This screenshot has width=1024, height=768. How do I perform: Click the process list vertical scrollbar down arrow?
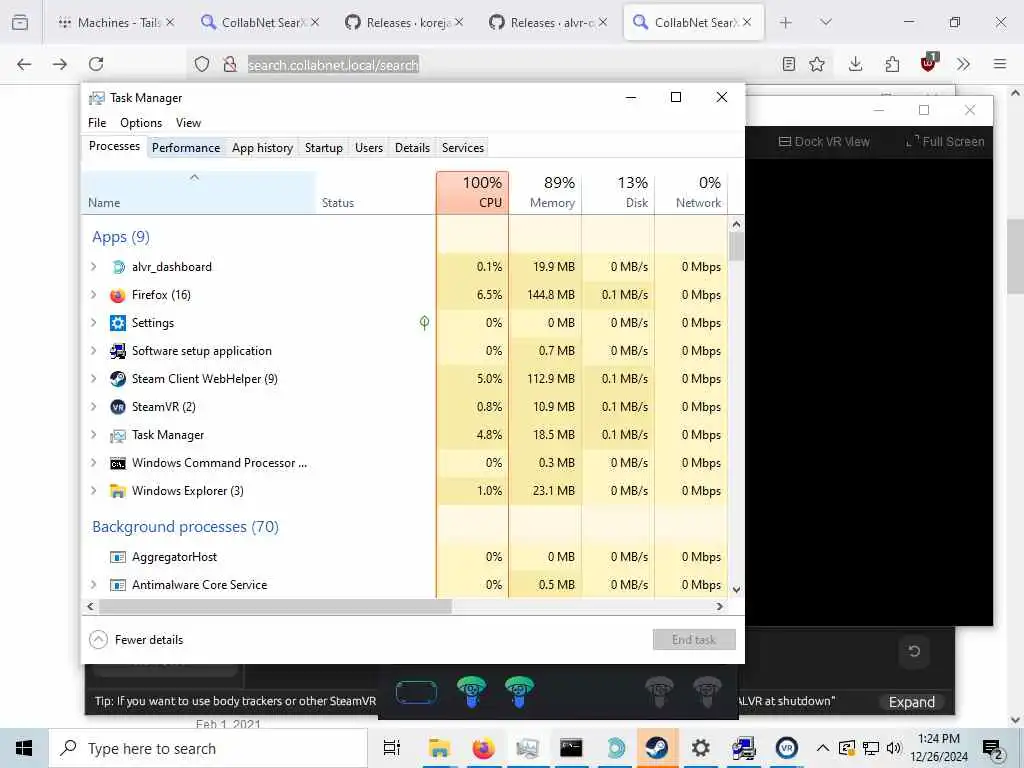[x=737, y=590]
